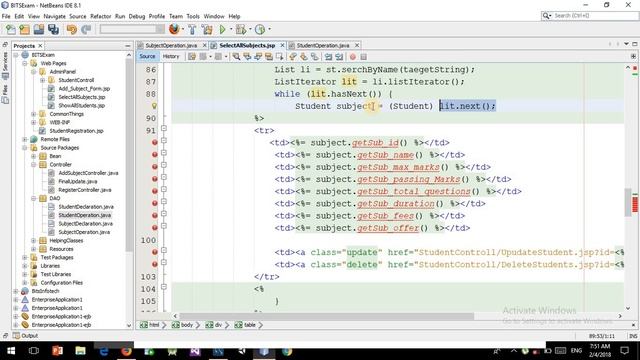The height and width of the screenshot is (360, 640).
Task: Switch to the StudentOperation.java editor tab
Action: (x=323, y=45)
